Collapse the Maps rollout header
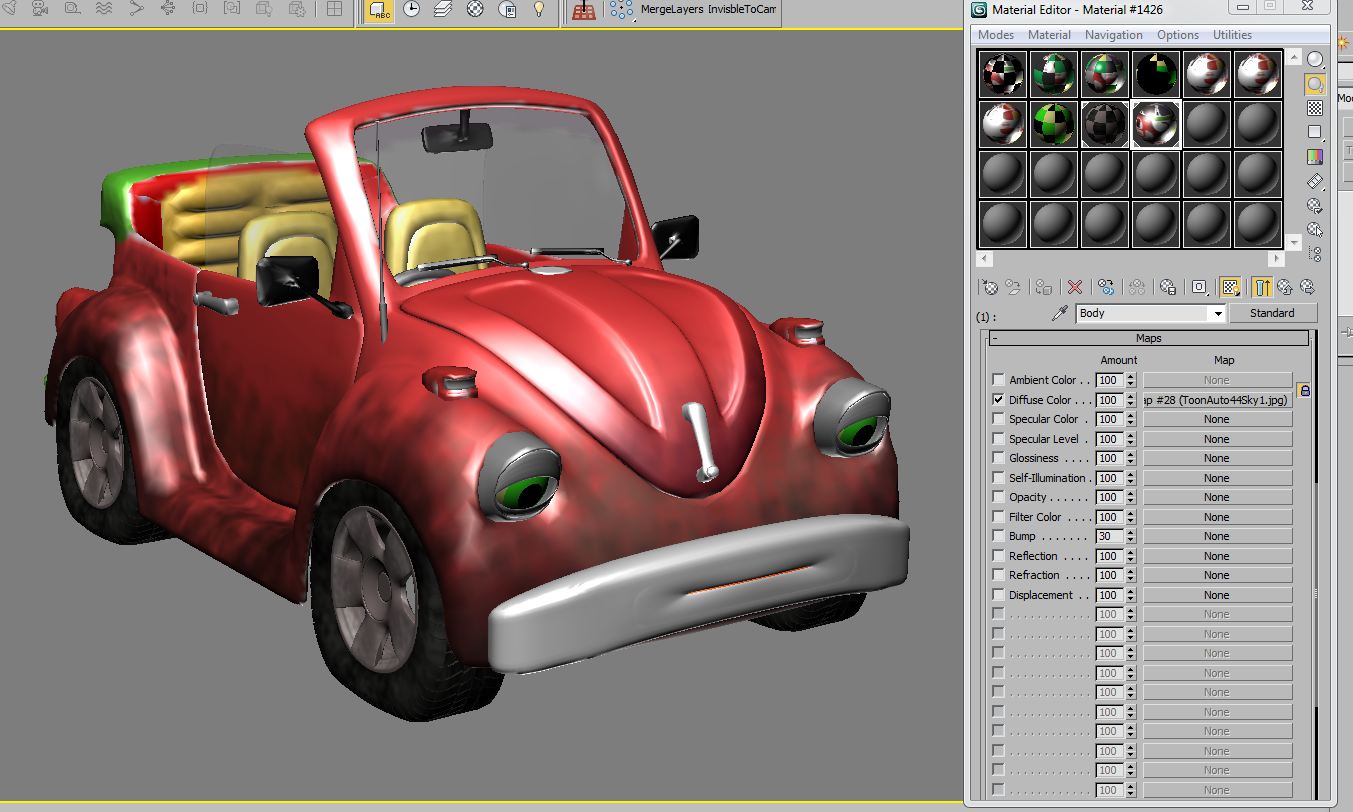Image resolution: width=1353 pixels, height=812 pixels. [x=1148, y=339]
